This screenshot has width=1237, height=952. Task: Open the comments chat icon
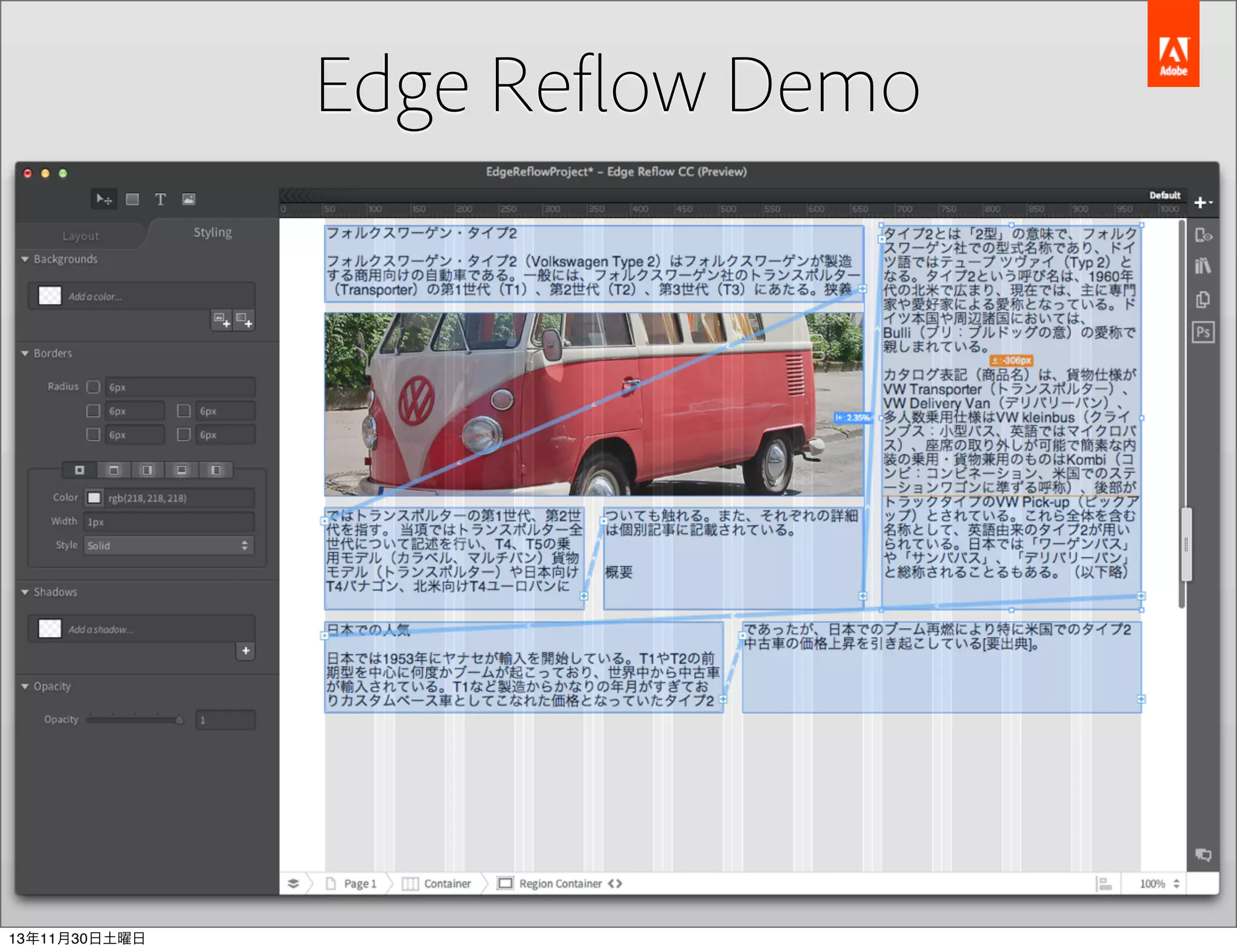coord(1203,854)
